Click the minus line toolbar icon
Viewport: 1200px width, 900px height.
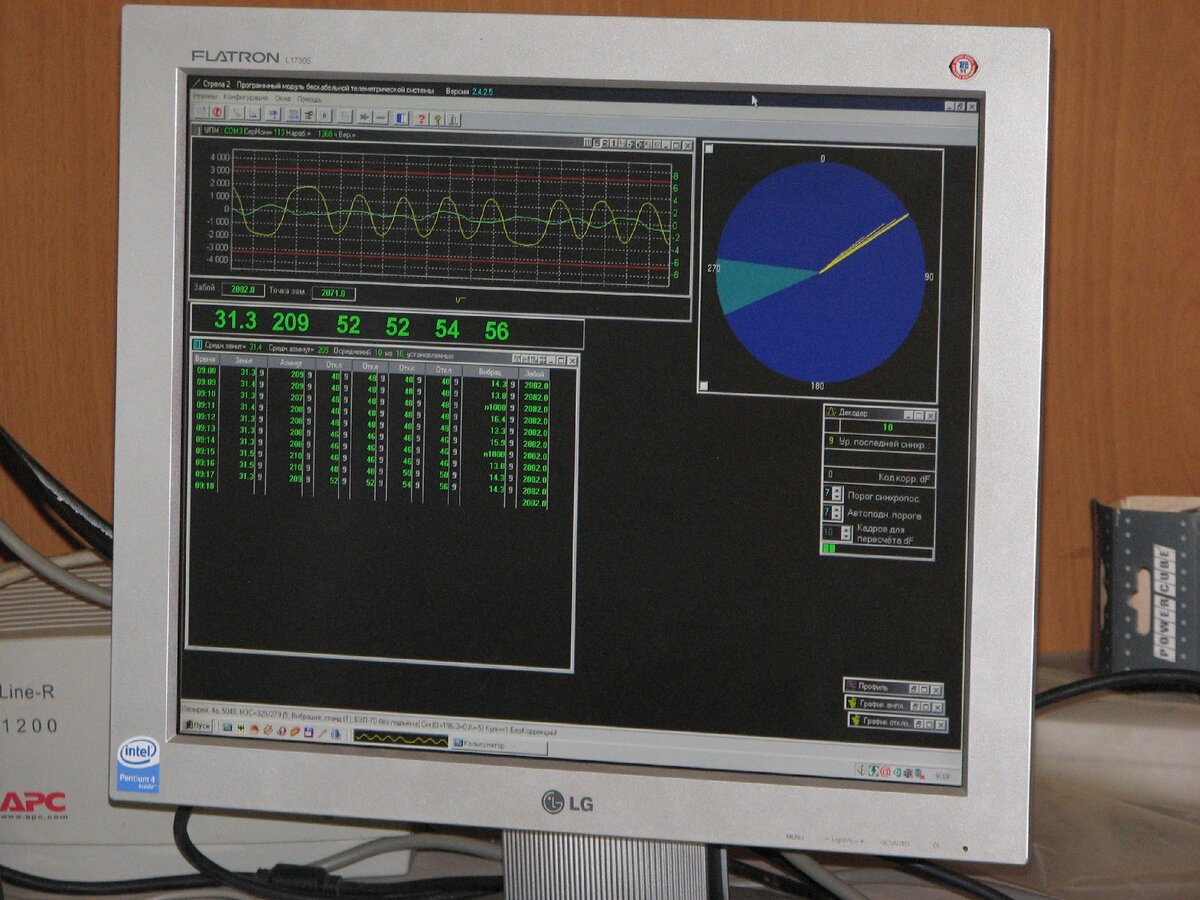pos(381,118)
